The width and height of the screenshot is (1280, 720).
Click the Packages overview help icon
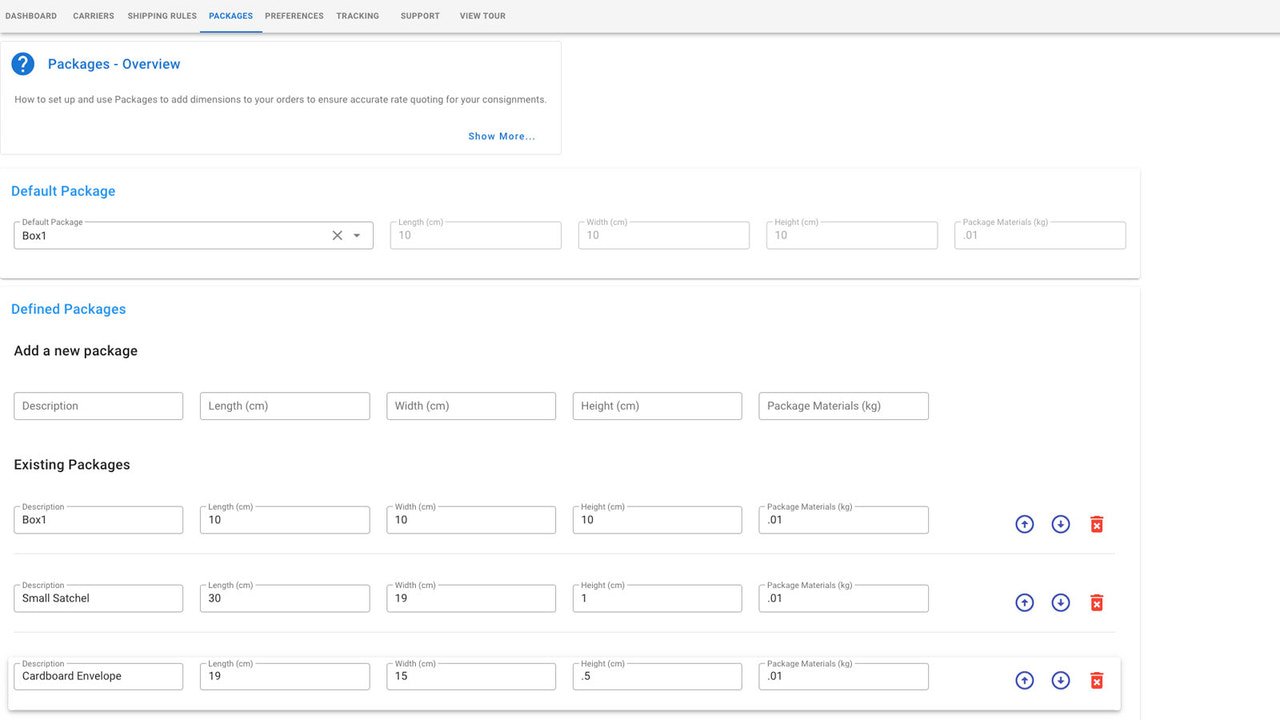pyautogui.click(x=22, y=63)
